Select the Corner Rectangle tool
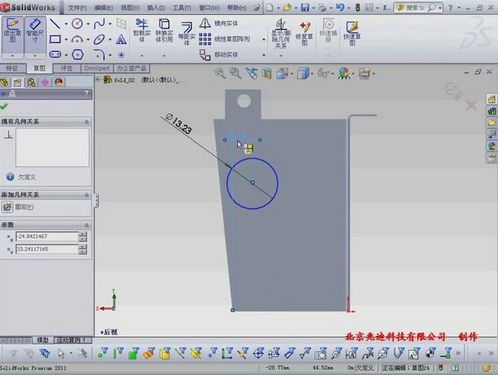Screen dimensions: 498x375 point(55,39)
